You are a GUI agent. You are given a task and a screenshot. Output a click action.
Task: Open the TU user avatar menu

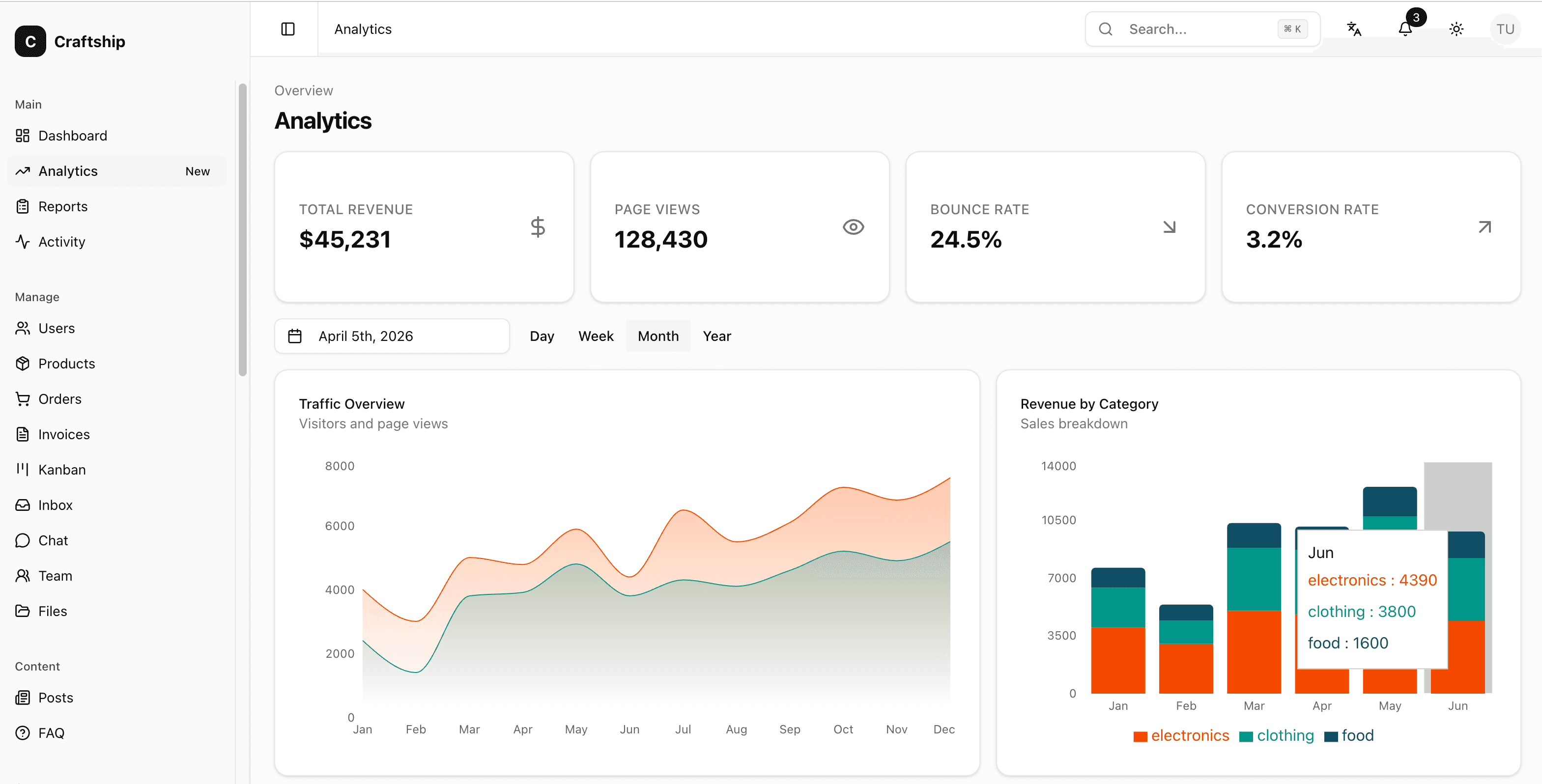(x=1506, y=28)
